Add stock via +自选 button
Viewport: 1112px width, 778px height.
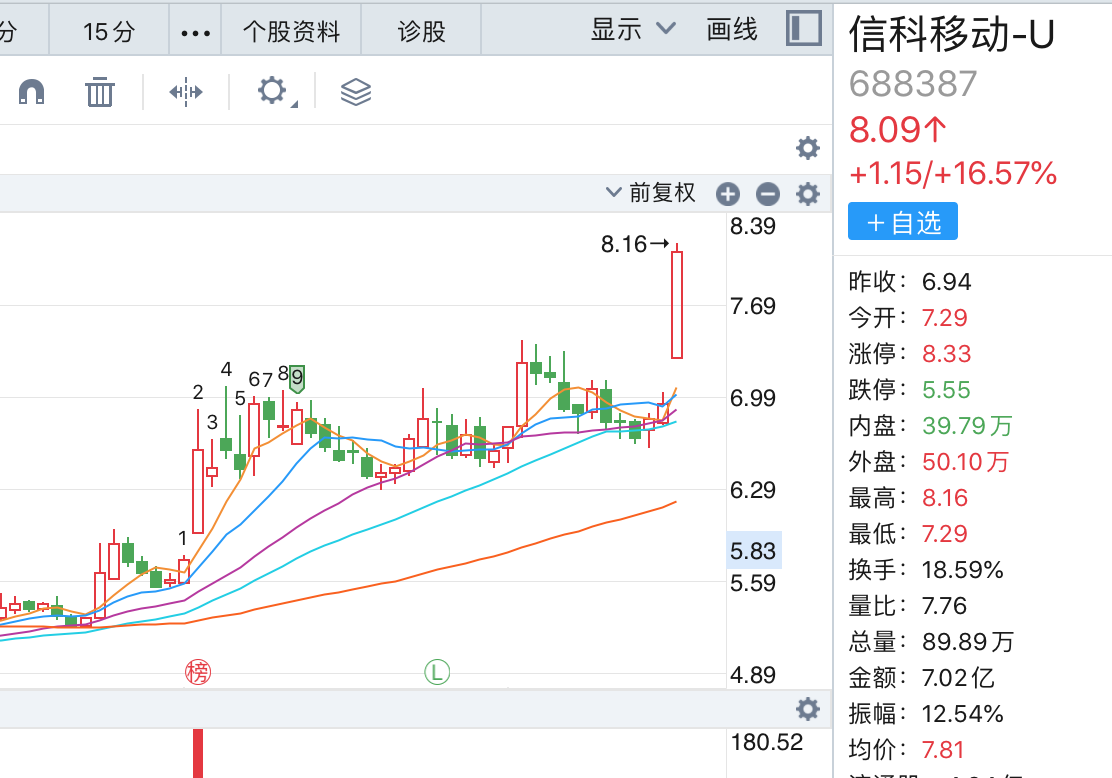(x=903, y=221)
